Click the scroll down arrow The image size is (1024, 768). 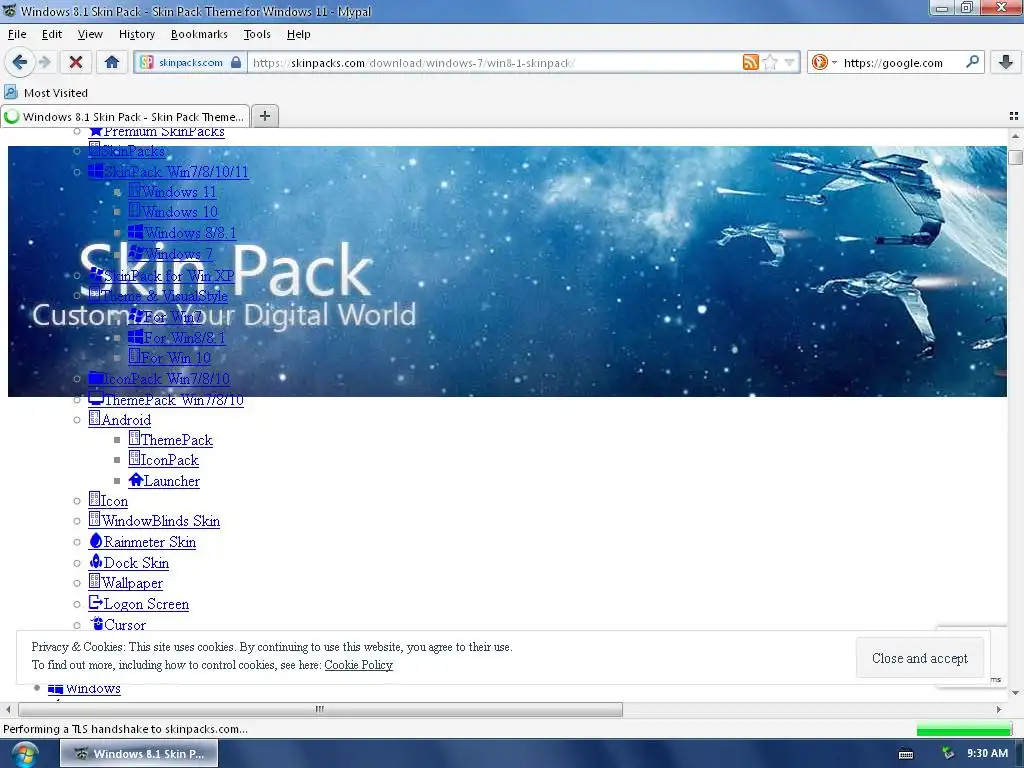(1015, 692)
